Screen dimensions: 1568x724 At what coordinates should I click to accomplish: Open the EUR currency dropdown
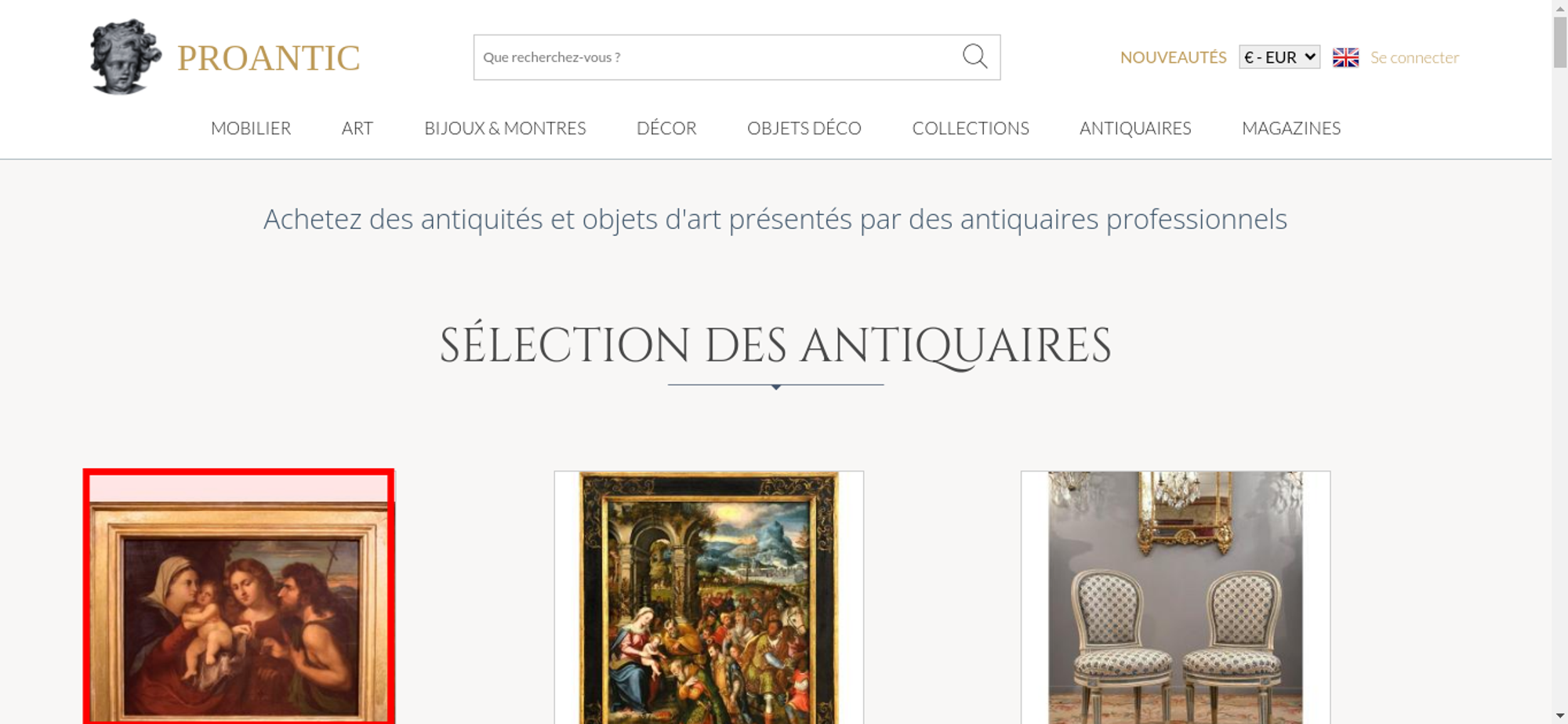coord(1279,57)
